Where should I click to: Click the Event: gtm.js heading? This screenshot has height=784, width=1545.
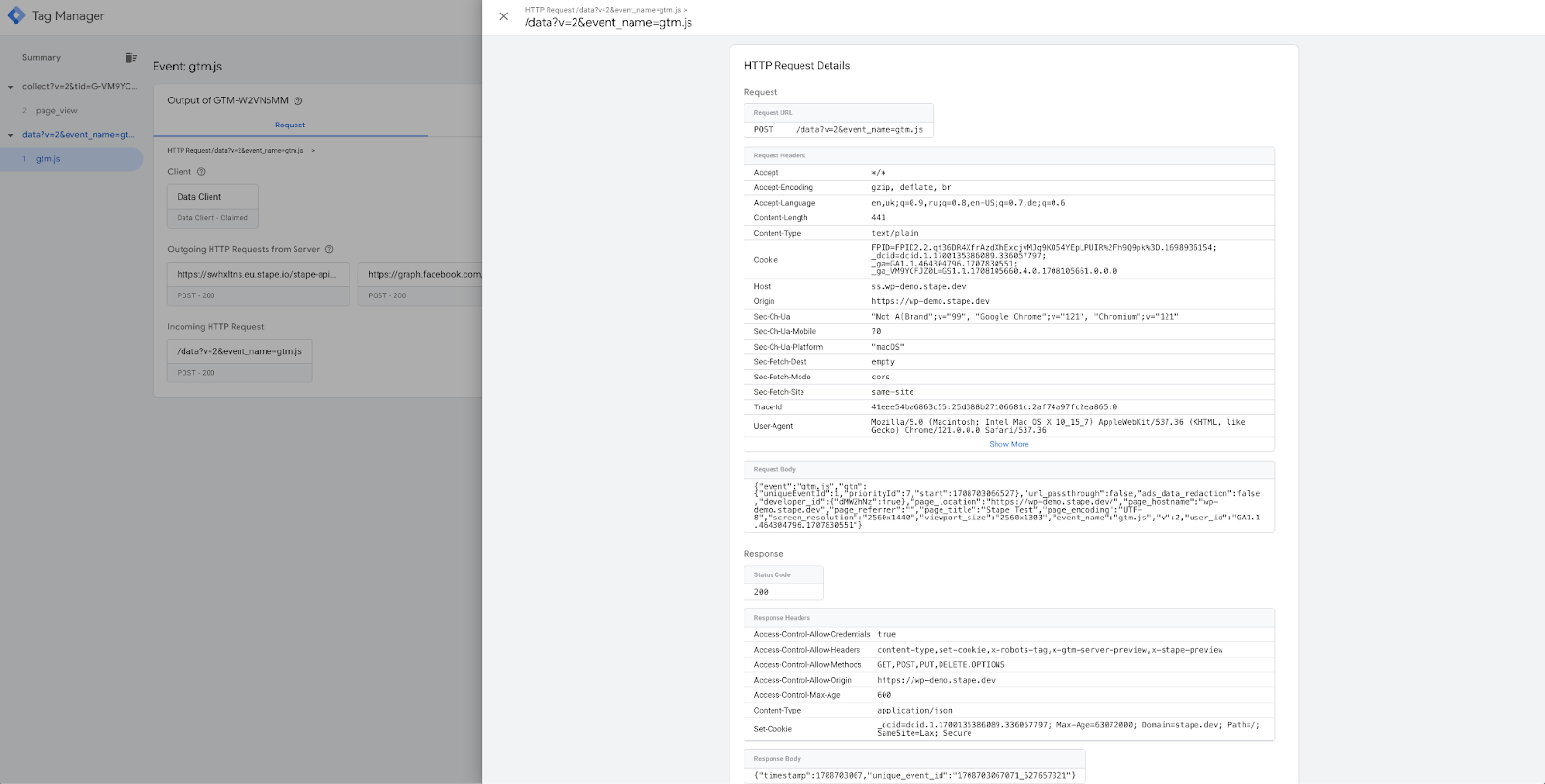pos(187,67)
